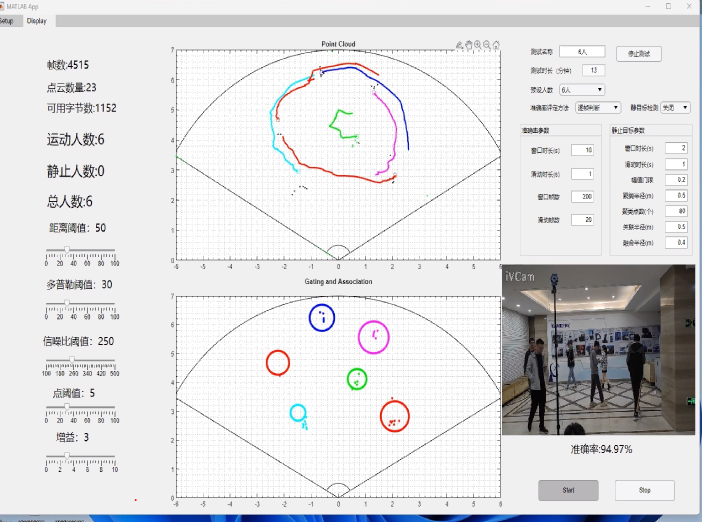The width and height of the screenshot is (702, 522).
Task: Click the MATLAB App logo in title bar
Action: coord(4,6)
